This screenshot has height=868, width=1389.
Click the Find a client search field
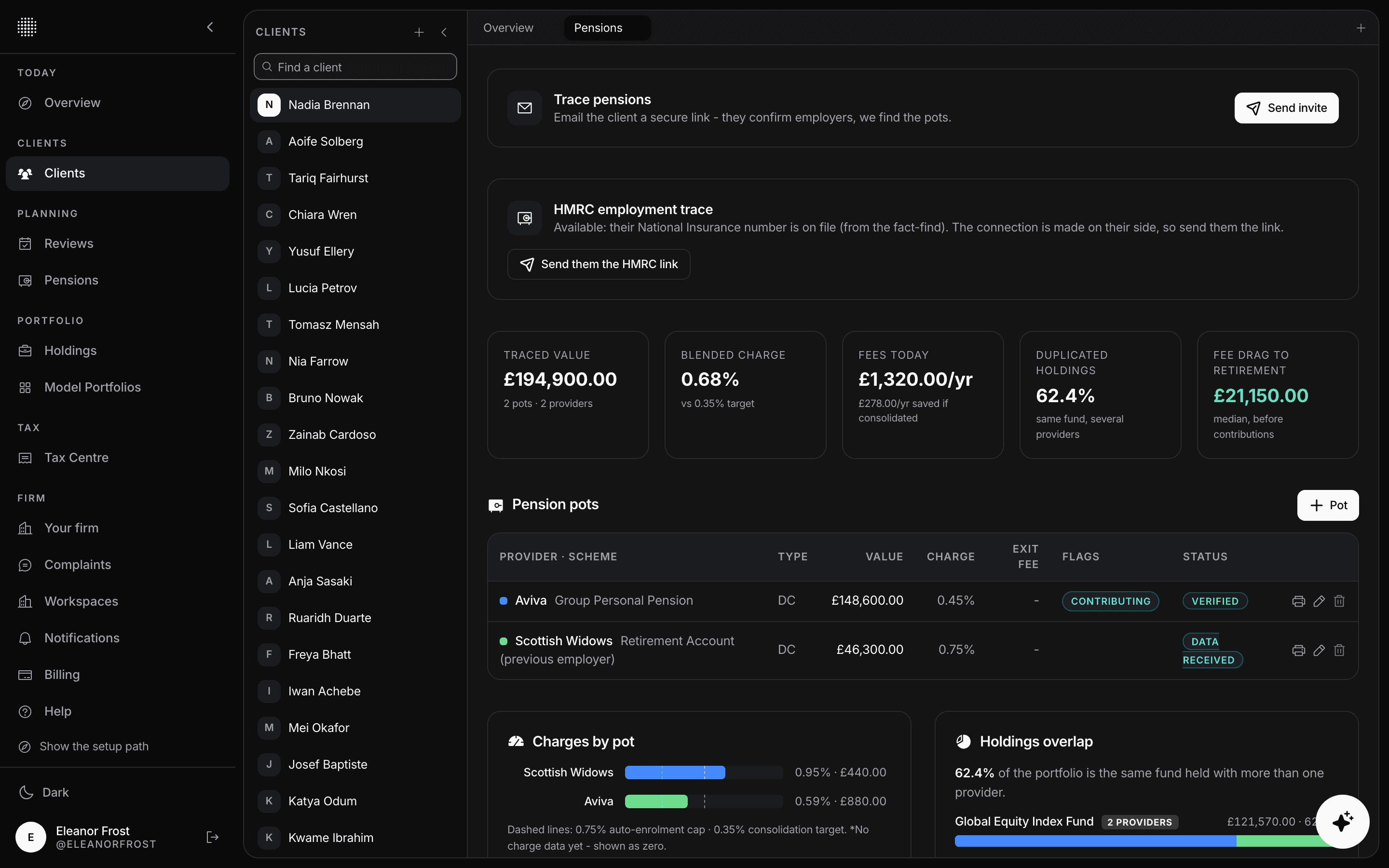(355, 67)
